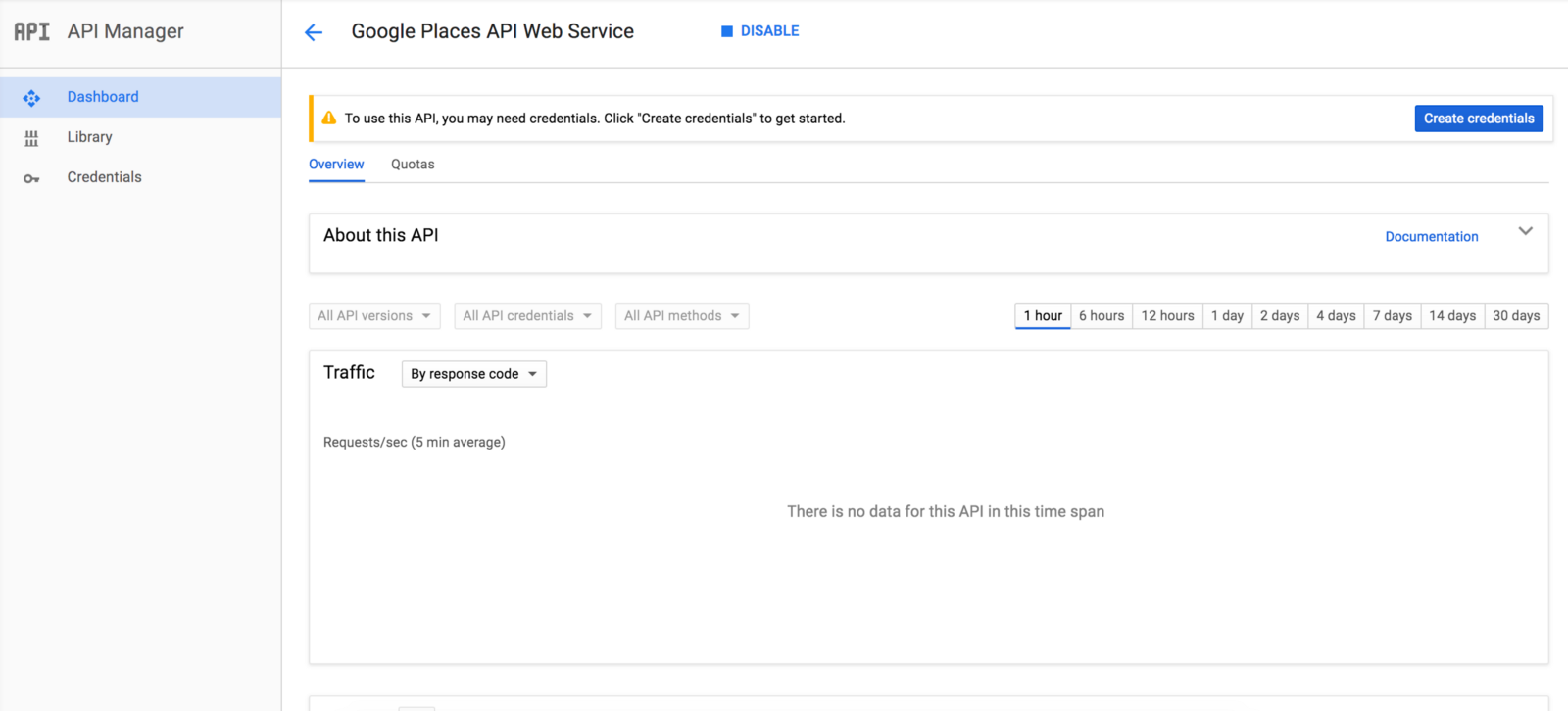This screenshot has width=1568, height=711.
Task: Open the By response code dropdown
Action: 474,374
